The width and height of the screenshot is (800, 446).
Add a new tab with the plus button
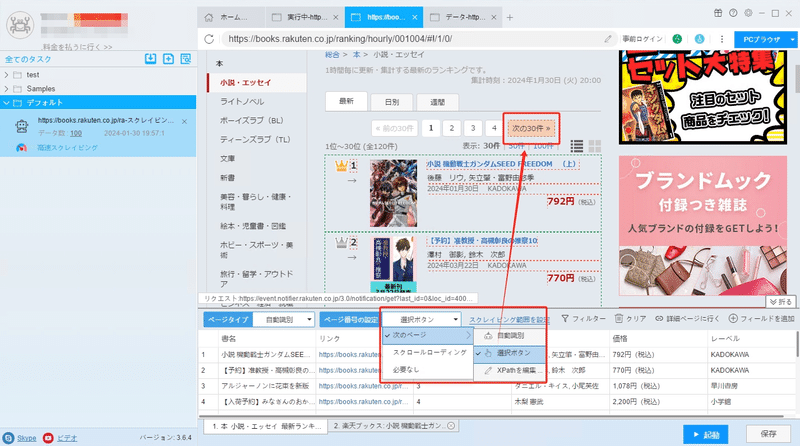pyautogui.click(x=510, y=17)
